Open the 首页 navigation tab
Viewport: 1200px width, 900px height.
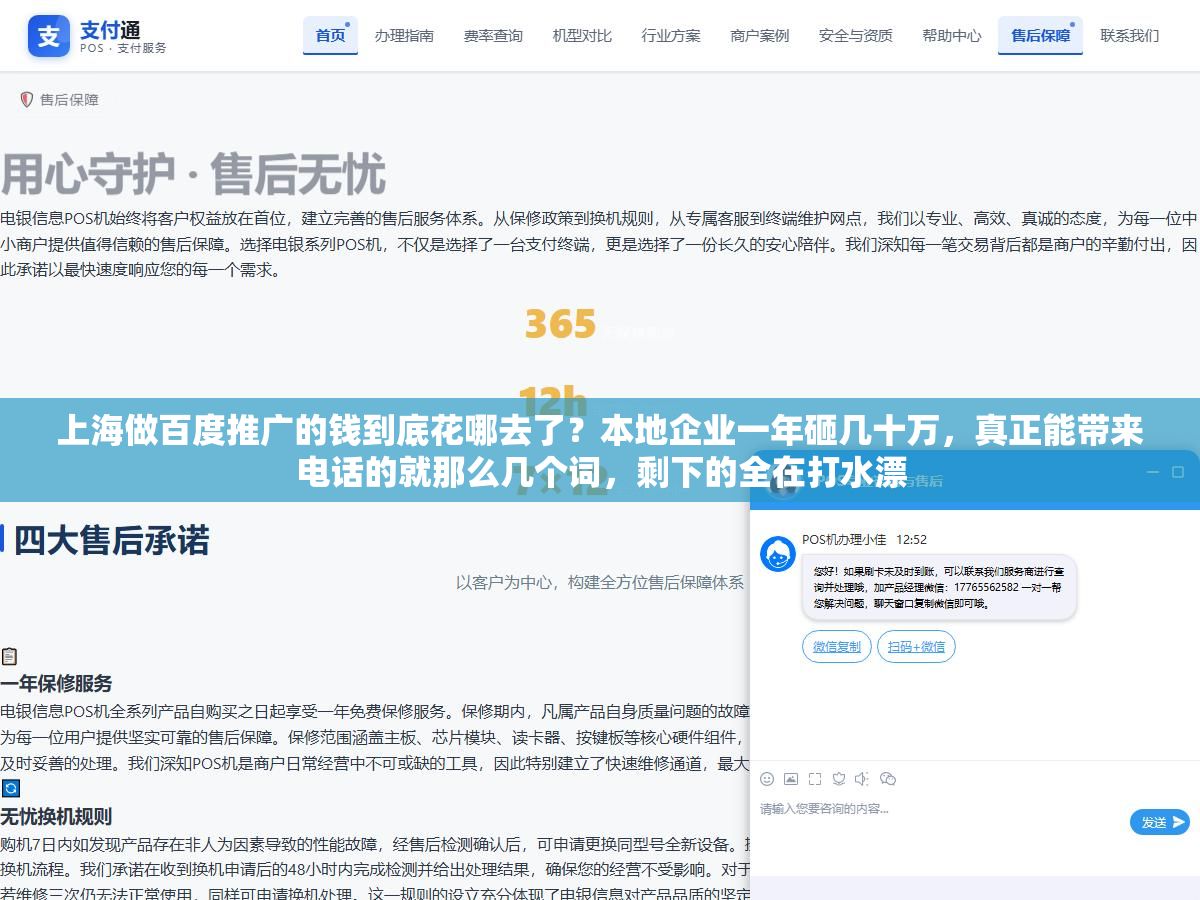330,36
